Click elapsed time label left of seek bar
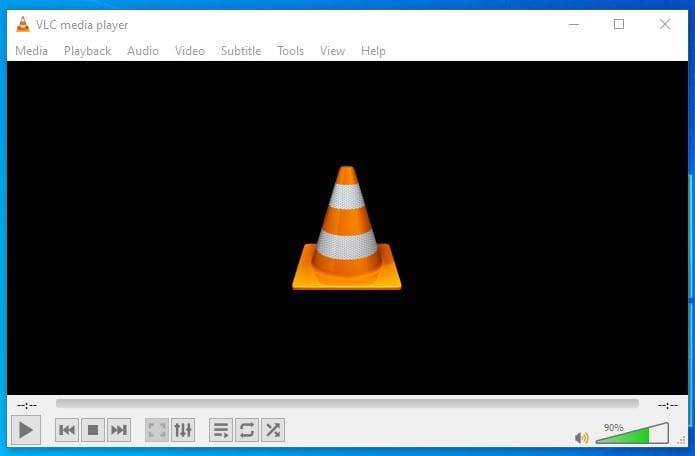Screen dimensions: 695x456 point(27,405)
